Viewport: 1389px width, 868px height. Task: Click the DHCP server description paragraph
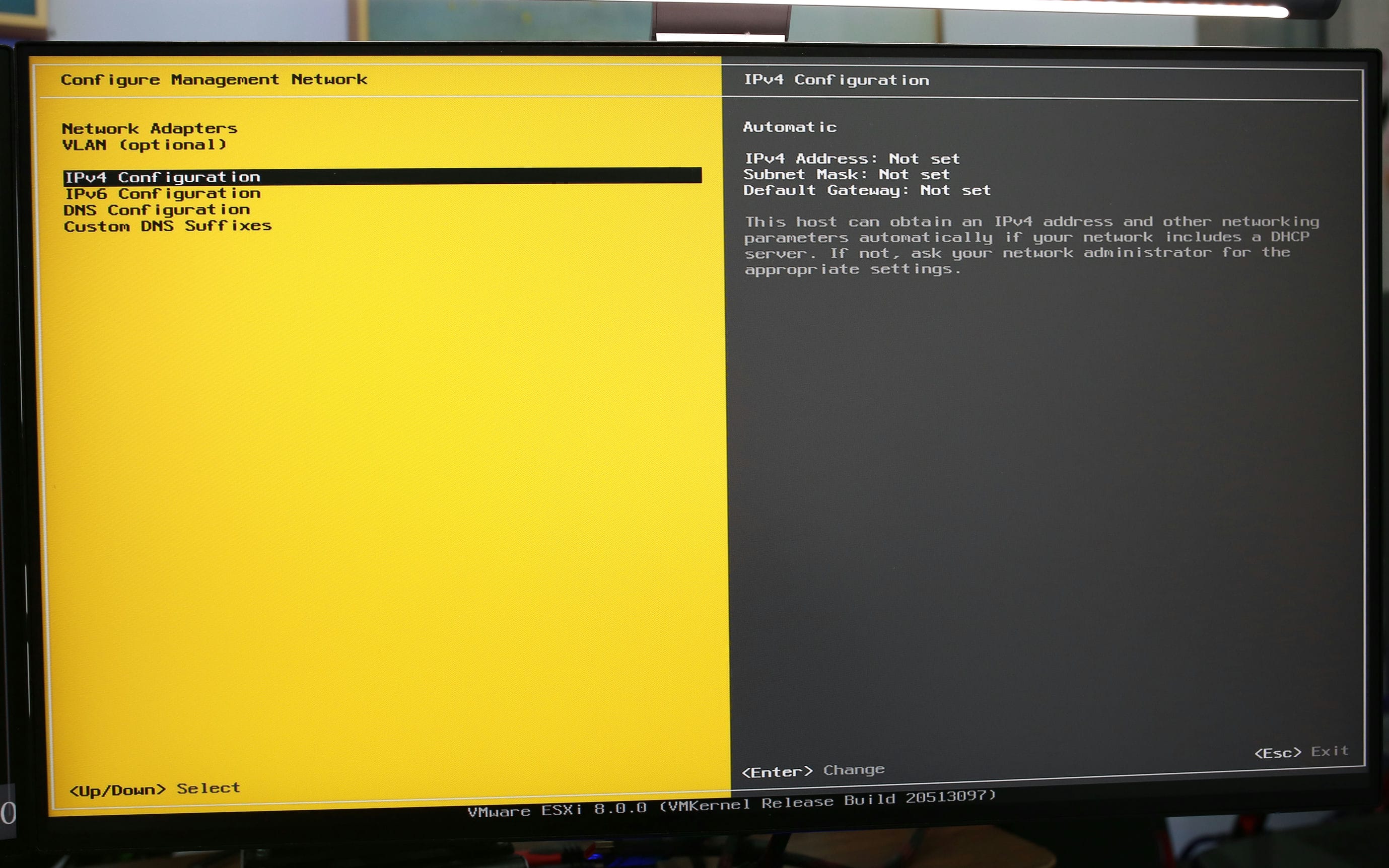point(1032,245)
